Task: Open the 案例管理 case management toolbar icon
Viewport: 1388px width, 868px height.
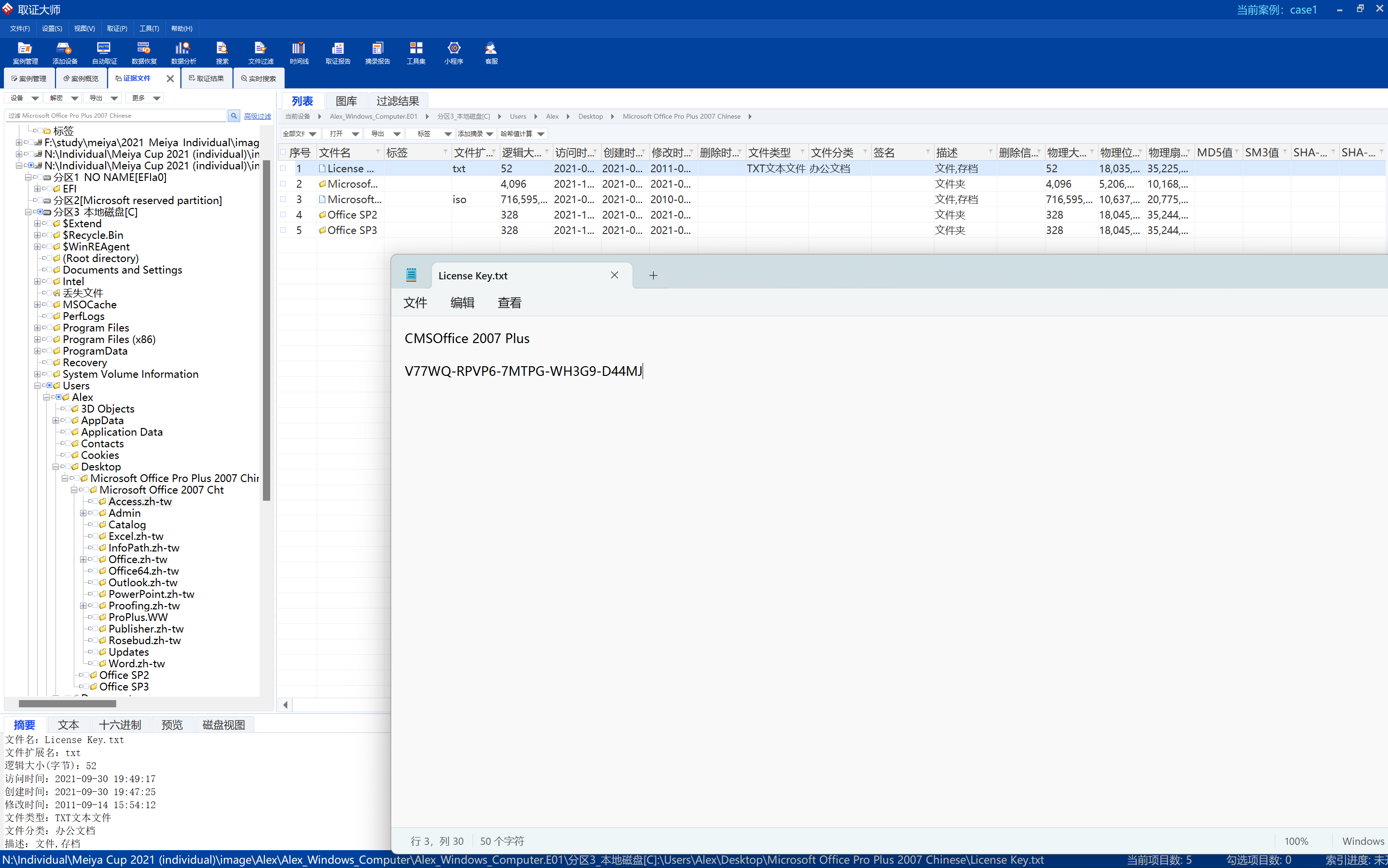Action: 25,52
